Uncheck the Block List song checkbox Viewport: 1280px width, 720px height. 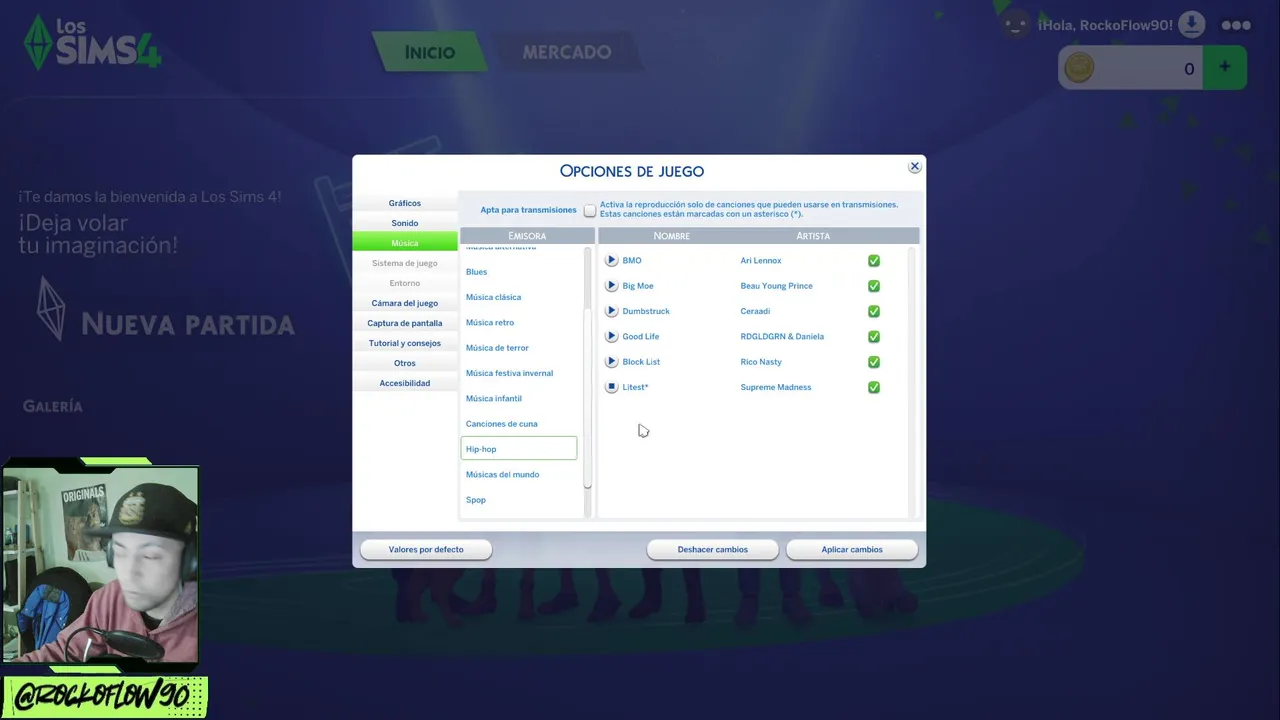point(874,362)
